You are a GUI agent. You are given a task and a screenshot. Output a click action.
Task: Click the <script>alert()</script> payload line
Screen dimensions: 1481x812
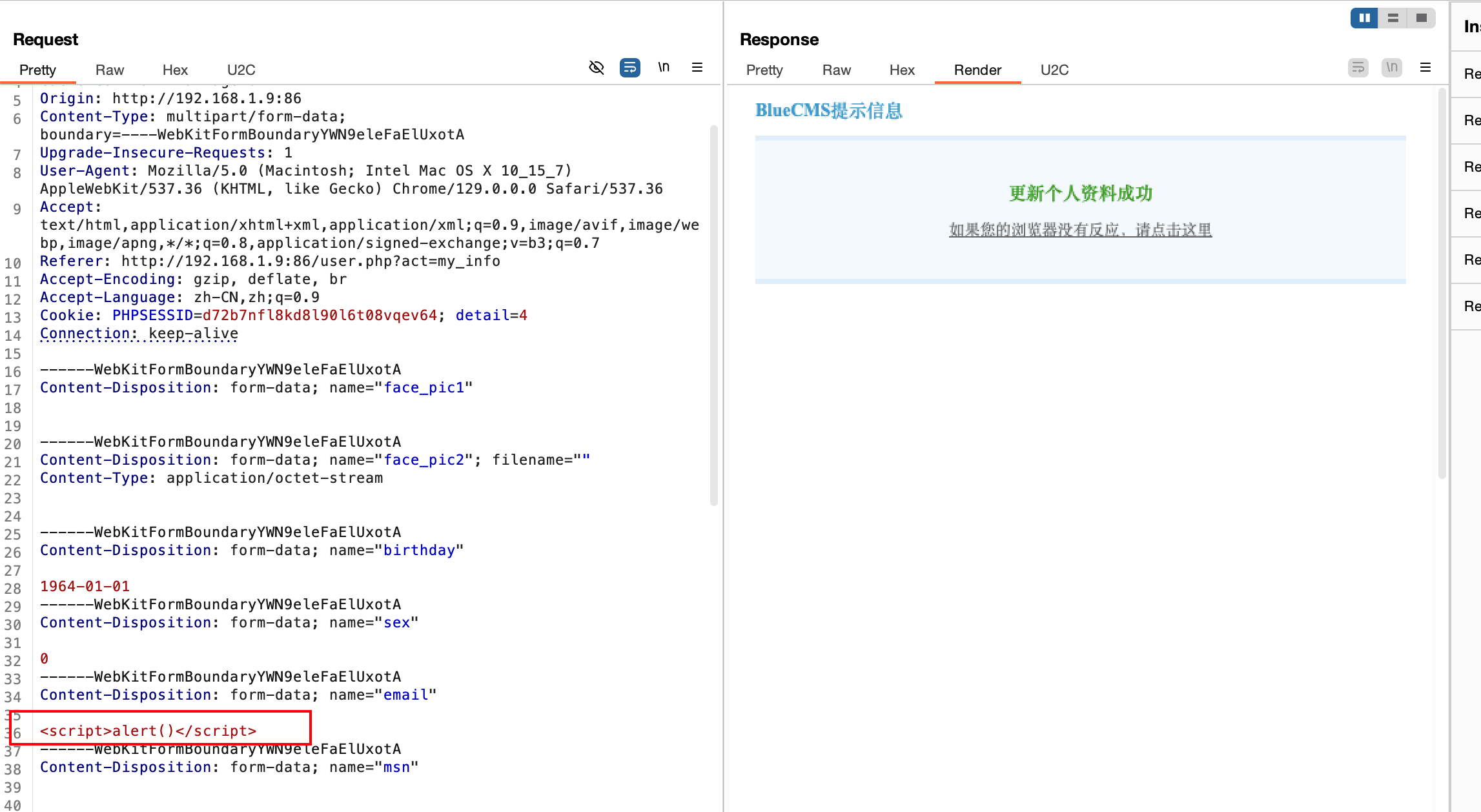point(148,731)
